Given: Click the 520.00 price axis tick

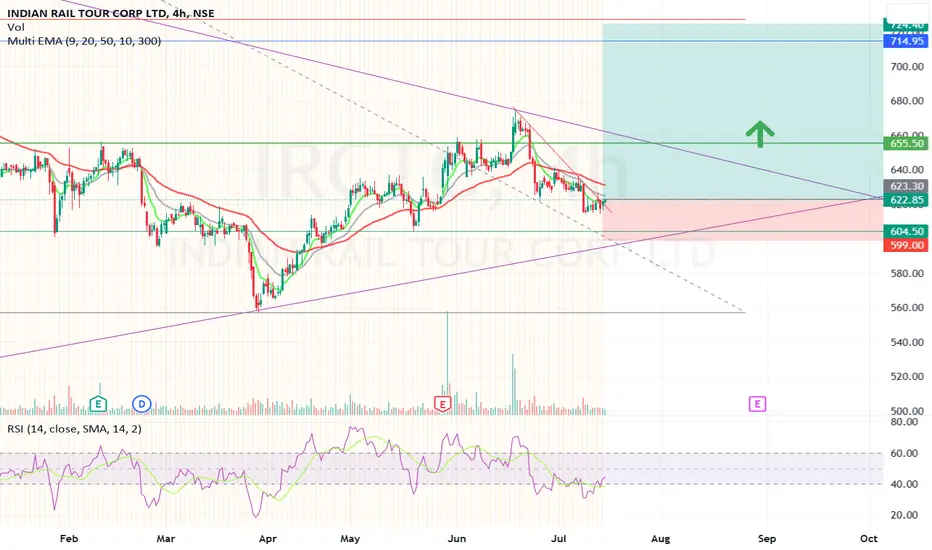Looking at the screenshot, I should 907,376.
